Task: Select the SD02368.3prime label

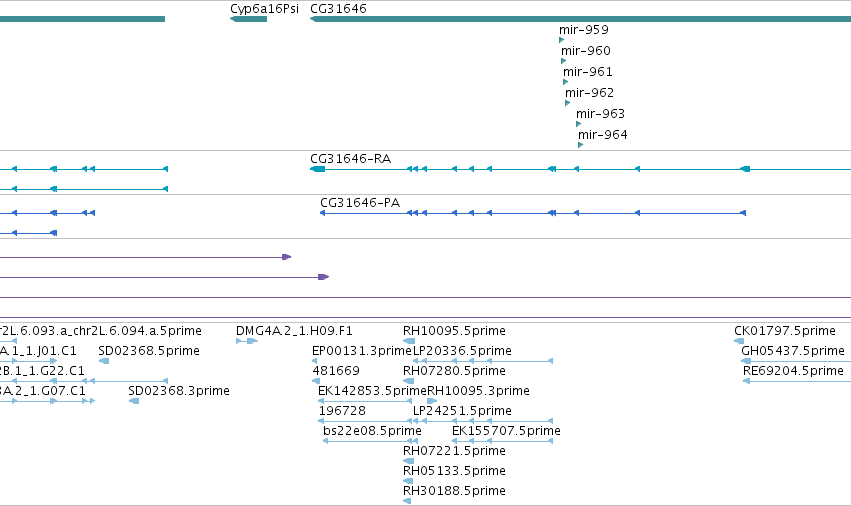Action: pos(179,391)
